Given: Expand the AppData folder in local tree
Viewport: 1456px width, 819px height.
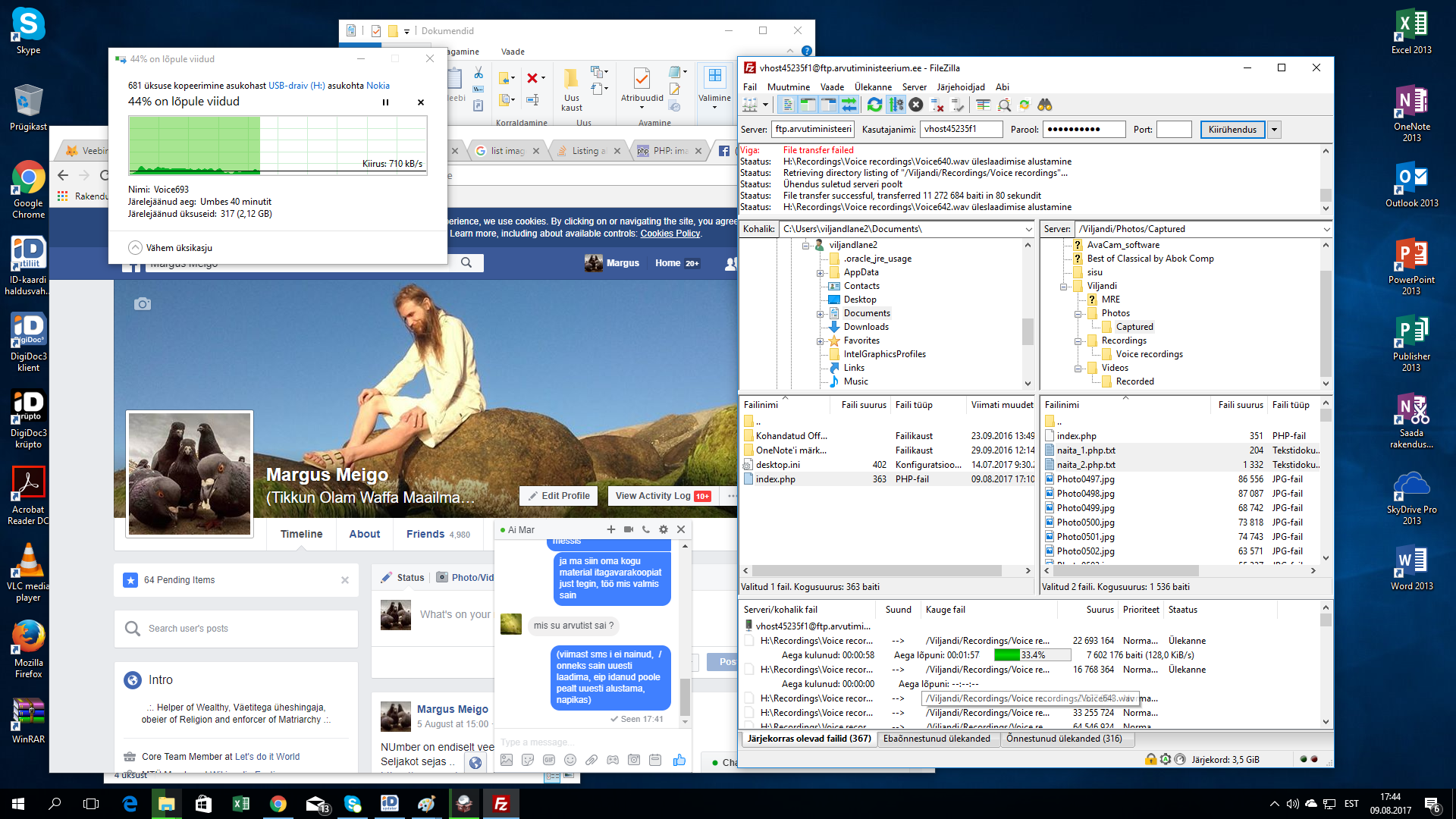Looking at the screenshot, I should point(820,273).
